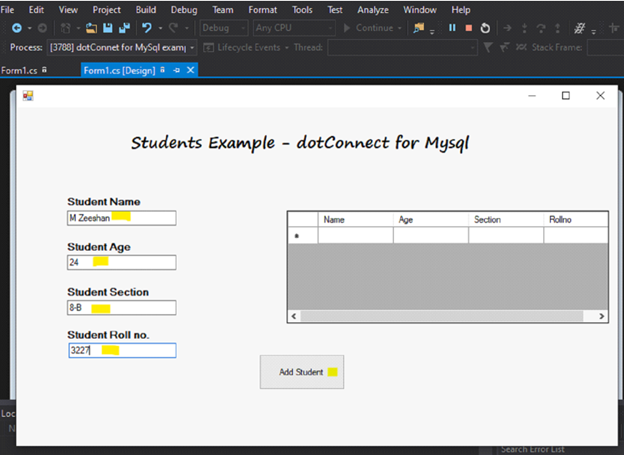Close the Form1.cs [Design] tab
The height and width of the screenshot is (455, 624).
[x=191, y=70]
